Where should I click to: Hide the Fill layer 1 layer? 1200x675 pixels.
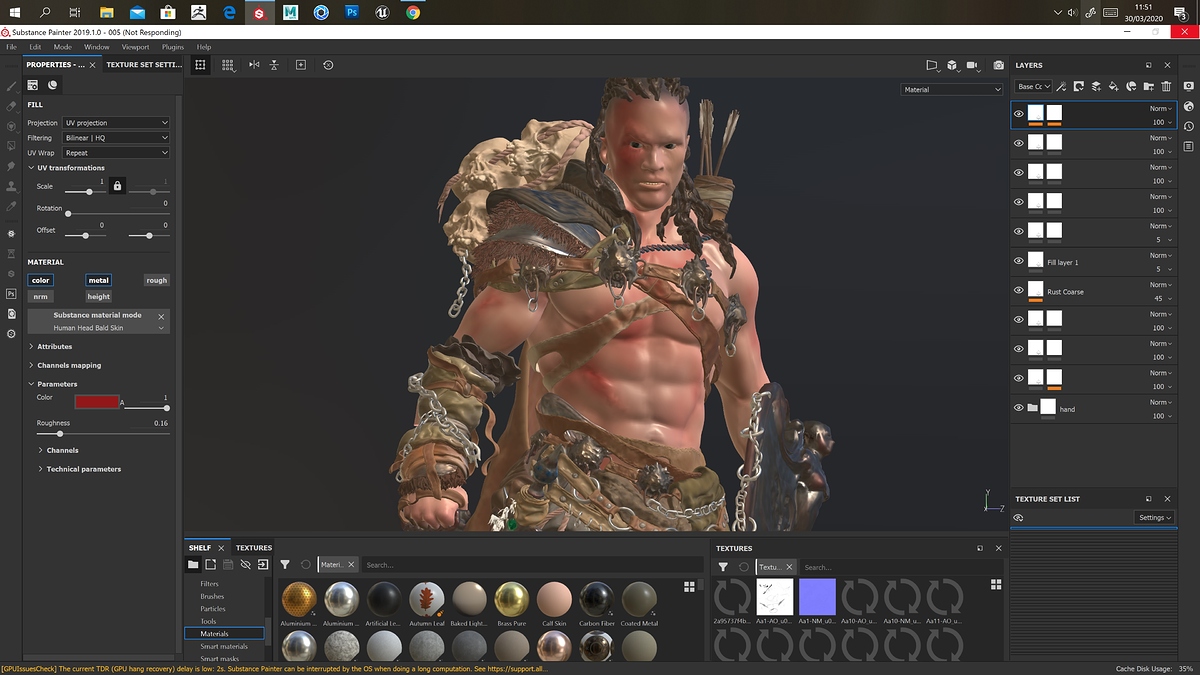[1019, 261]
